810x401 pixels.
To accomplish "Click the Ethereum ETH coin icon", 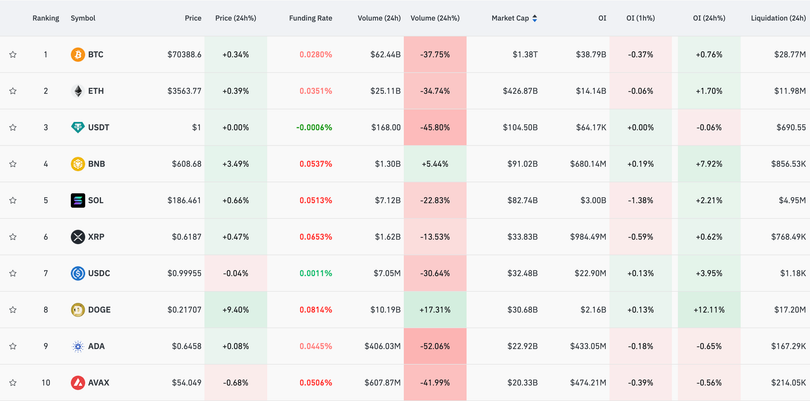I will pos(78,91).
